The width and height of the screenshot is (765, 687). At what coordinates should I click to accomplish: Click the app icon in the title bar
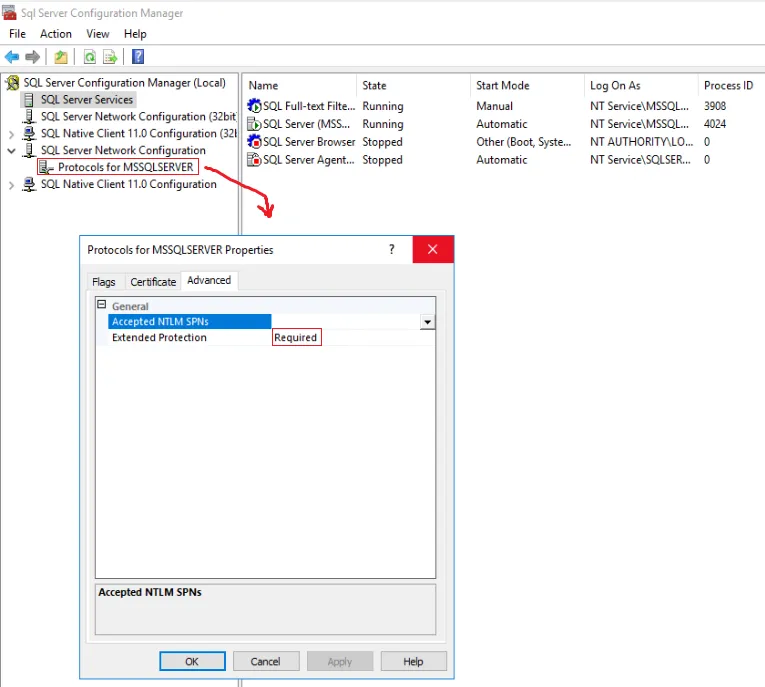9,13
